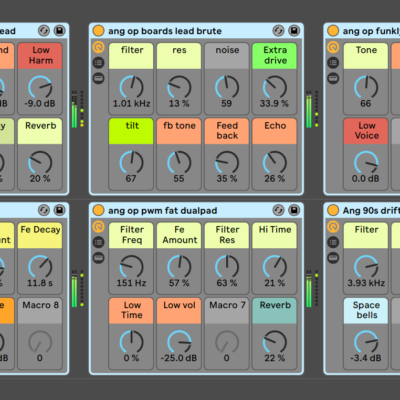Click the tilt macro knob
This screenshot has height=400, width=400.
click(131, 163)
